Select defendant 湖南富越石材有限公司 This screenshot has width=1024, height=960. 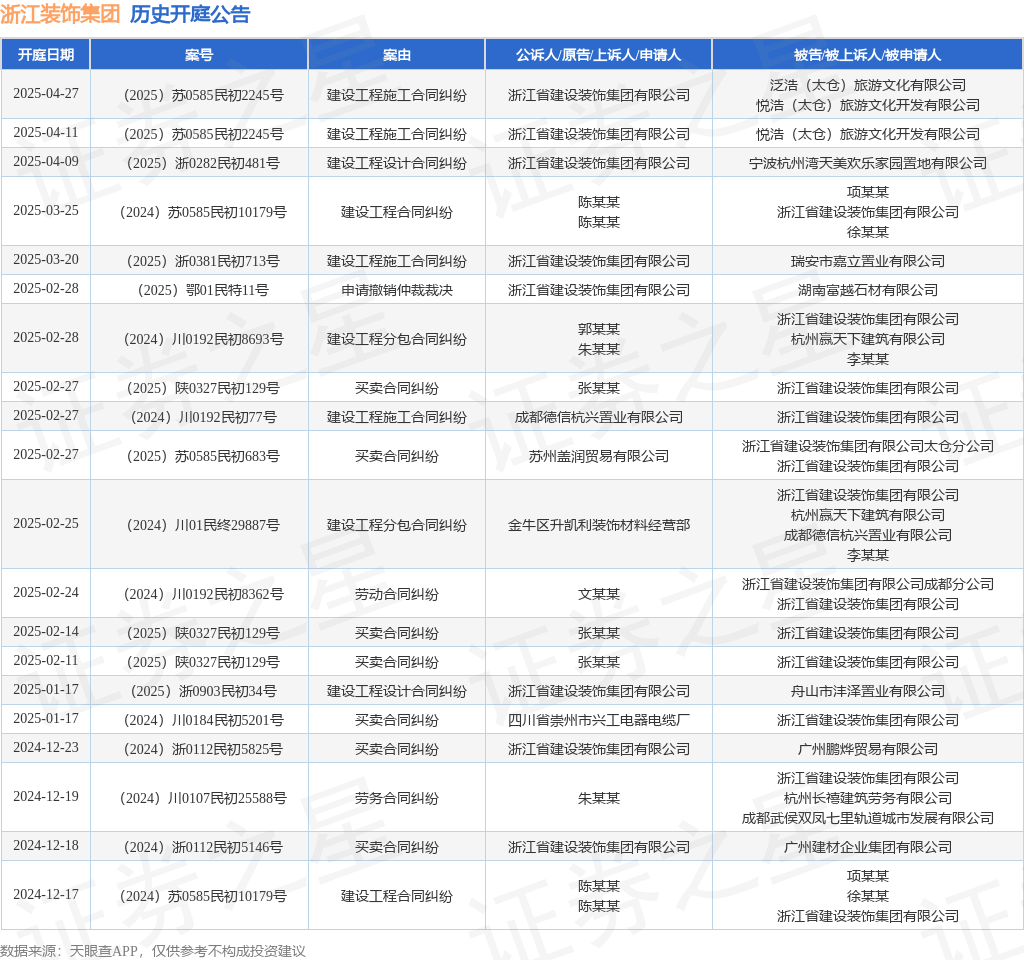tap(867, 290)
